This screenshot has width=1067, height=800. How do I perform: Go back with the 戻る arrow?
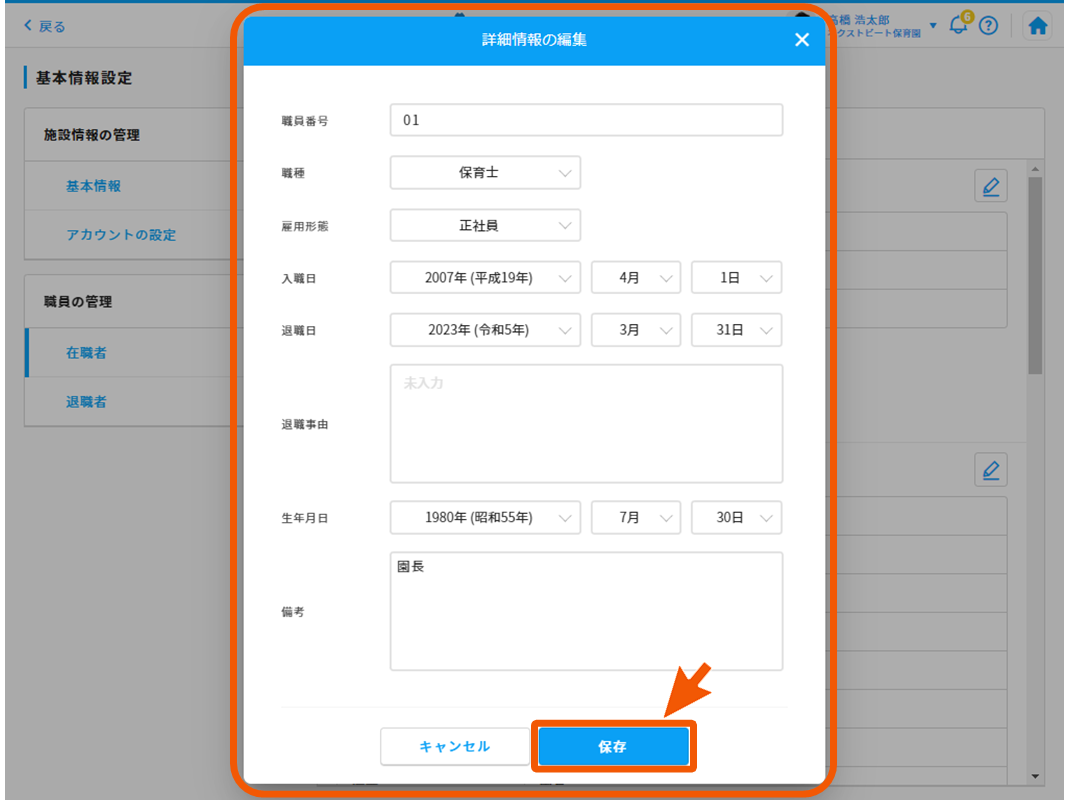[44, 27]
